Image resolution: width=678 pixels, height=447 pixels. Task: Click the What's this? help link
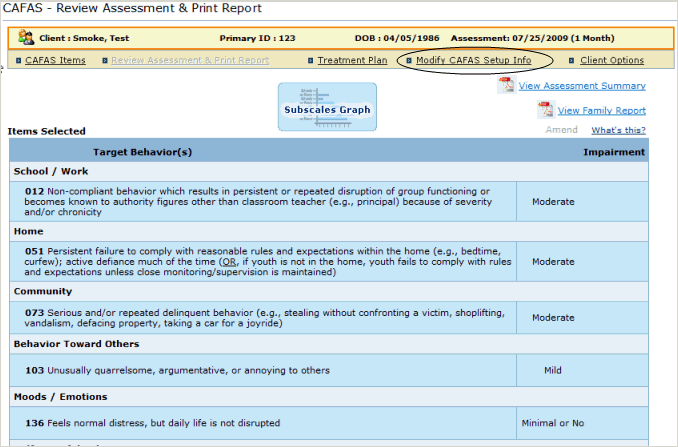pyautogui.click(x=618, y=130)
